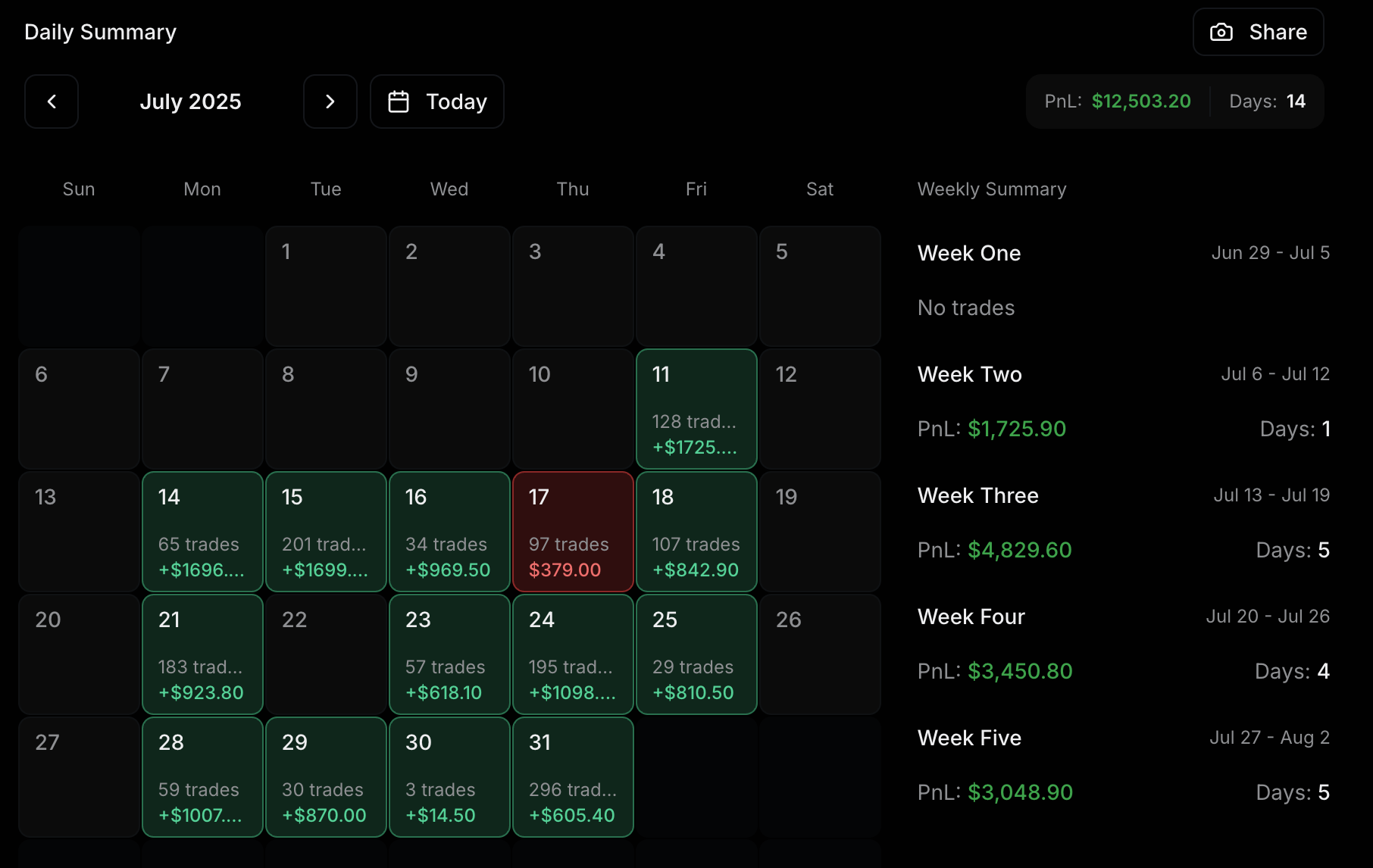
Task: Click Week Two PnL $1,725.90
Action: coord(1017,429)
